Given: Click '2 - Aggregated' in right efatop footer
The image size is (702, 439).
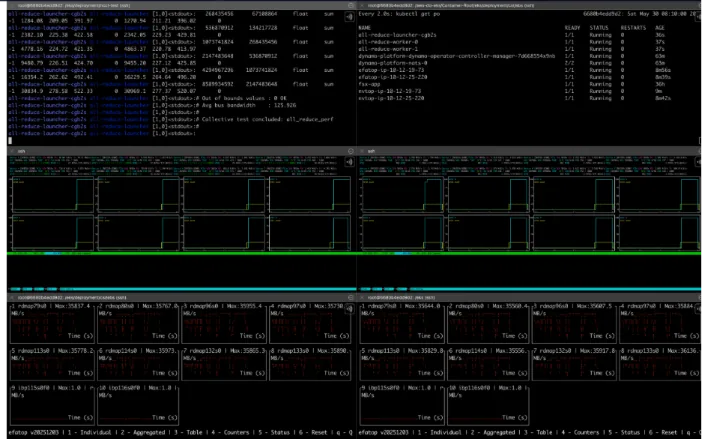Looking at the screenshot, I should [493, 432].
